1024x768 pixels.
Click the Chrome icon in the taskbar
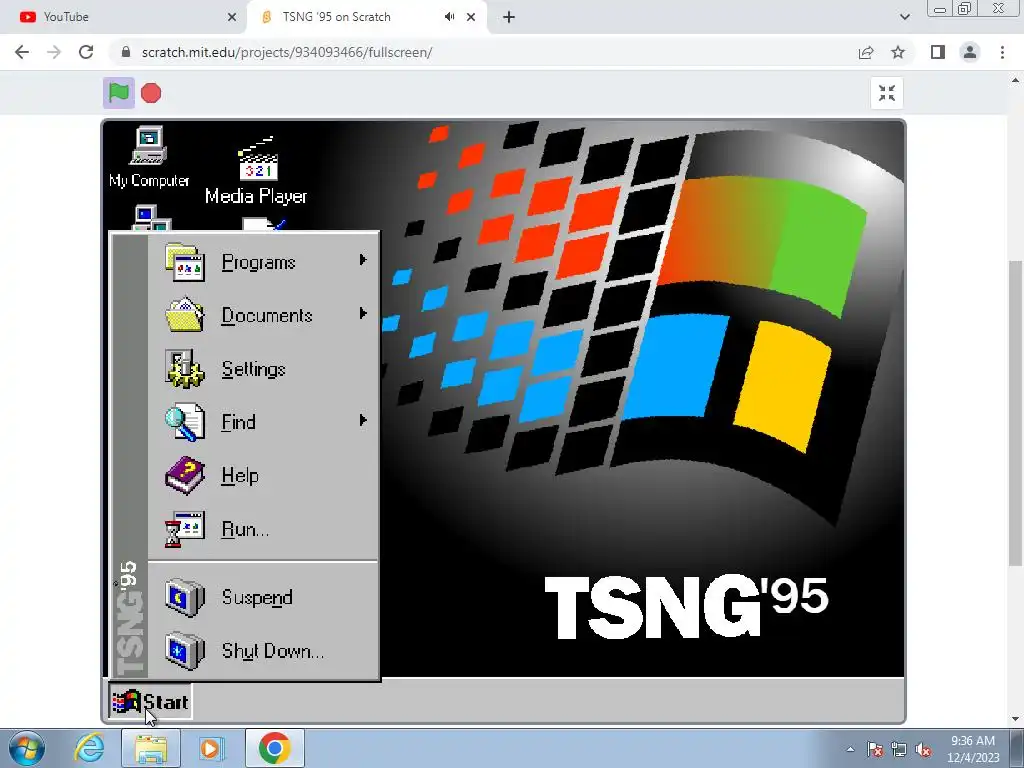pos(275,748)
